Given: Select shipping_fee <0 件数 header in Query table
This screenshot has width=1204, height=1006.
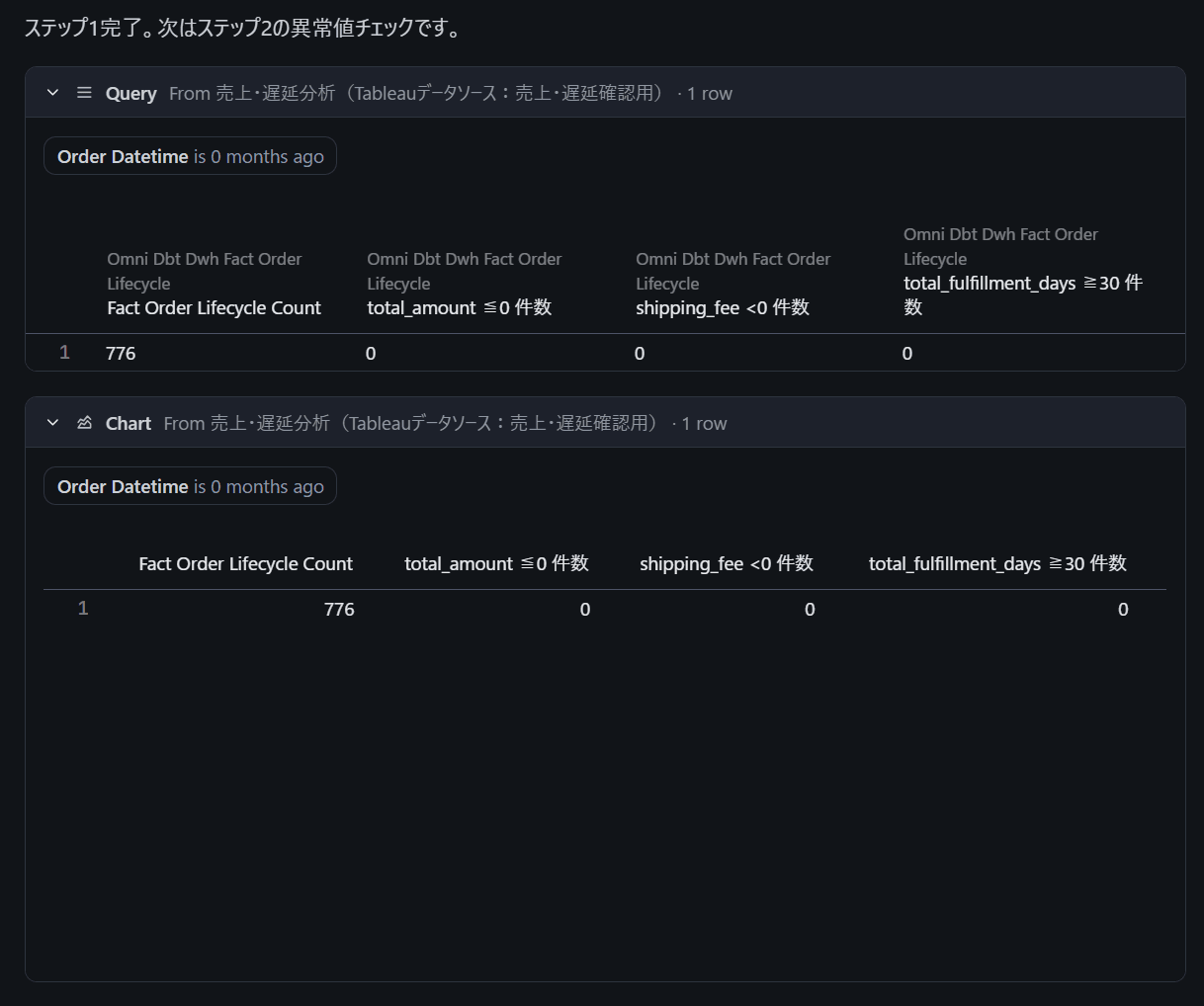Looking at the screenshot, I should (722, 308).
